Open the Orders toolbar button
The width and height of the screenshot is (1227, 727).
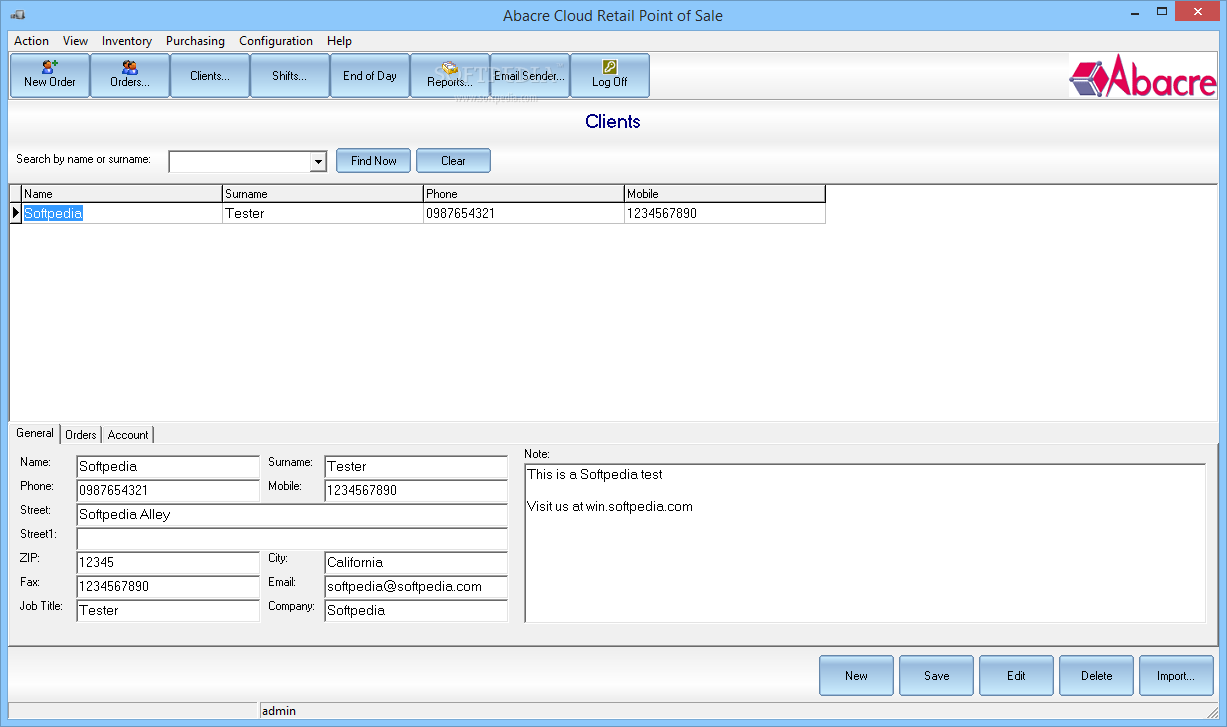pyautogui.click(x=130, y=75)
